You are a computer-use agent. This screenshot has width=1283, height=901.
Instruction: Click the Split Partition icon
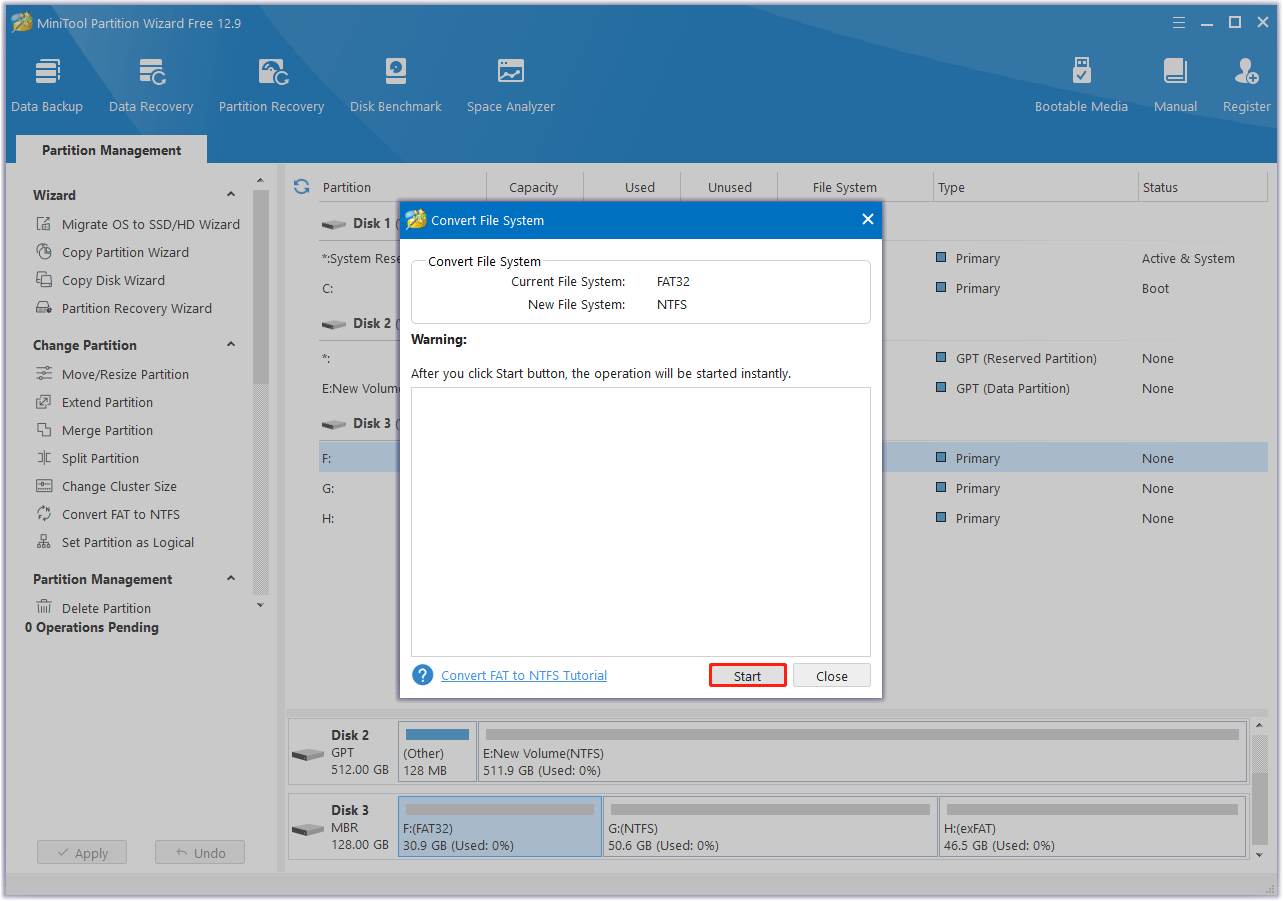click(x=44, y=458)
